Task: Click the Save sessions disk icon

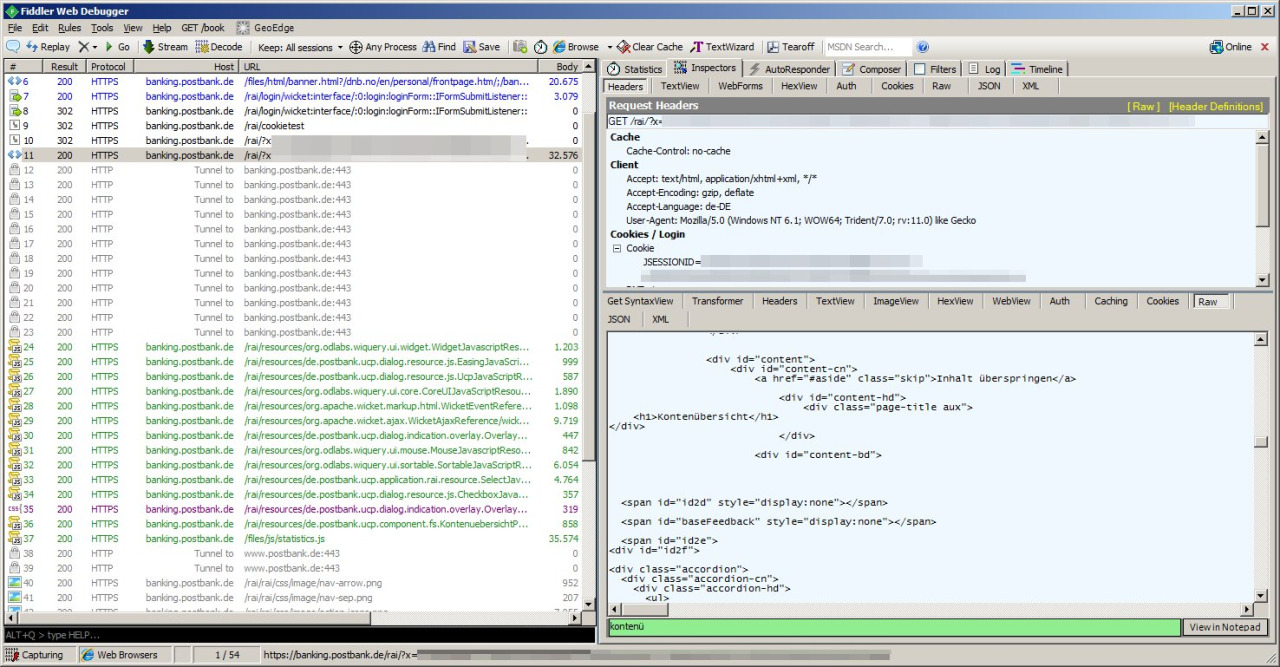Action: coord(469,47)
